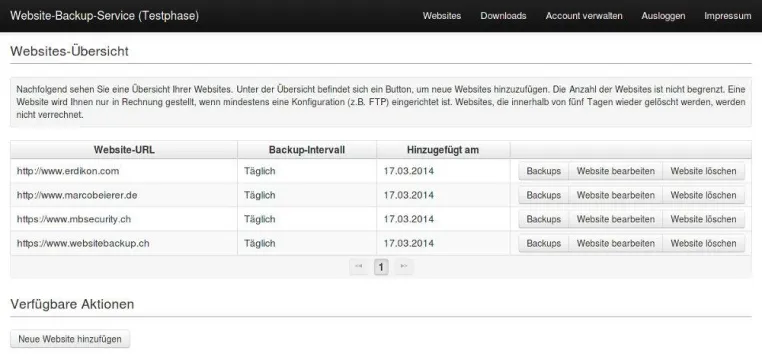
Task: Click Website löschen for www.mbsecurity.ch
Action: pos(703,219)
